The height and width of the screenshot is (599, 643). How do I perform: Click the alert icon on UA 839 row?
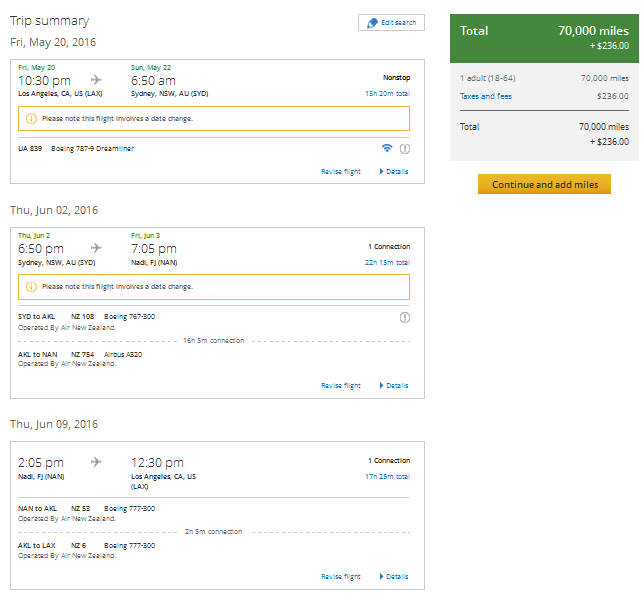point(405,148)
